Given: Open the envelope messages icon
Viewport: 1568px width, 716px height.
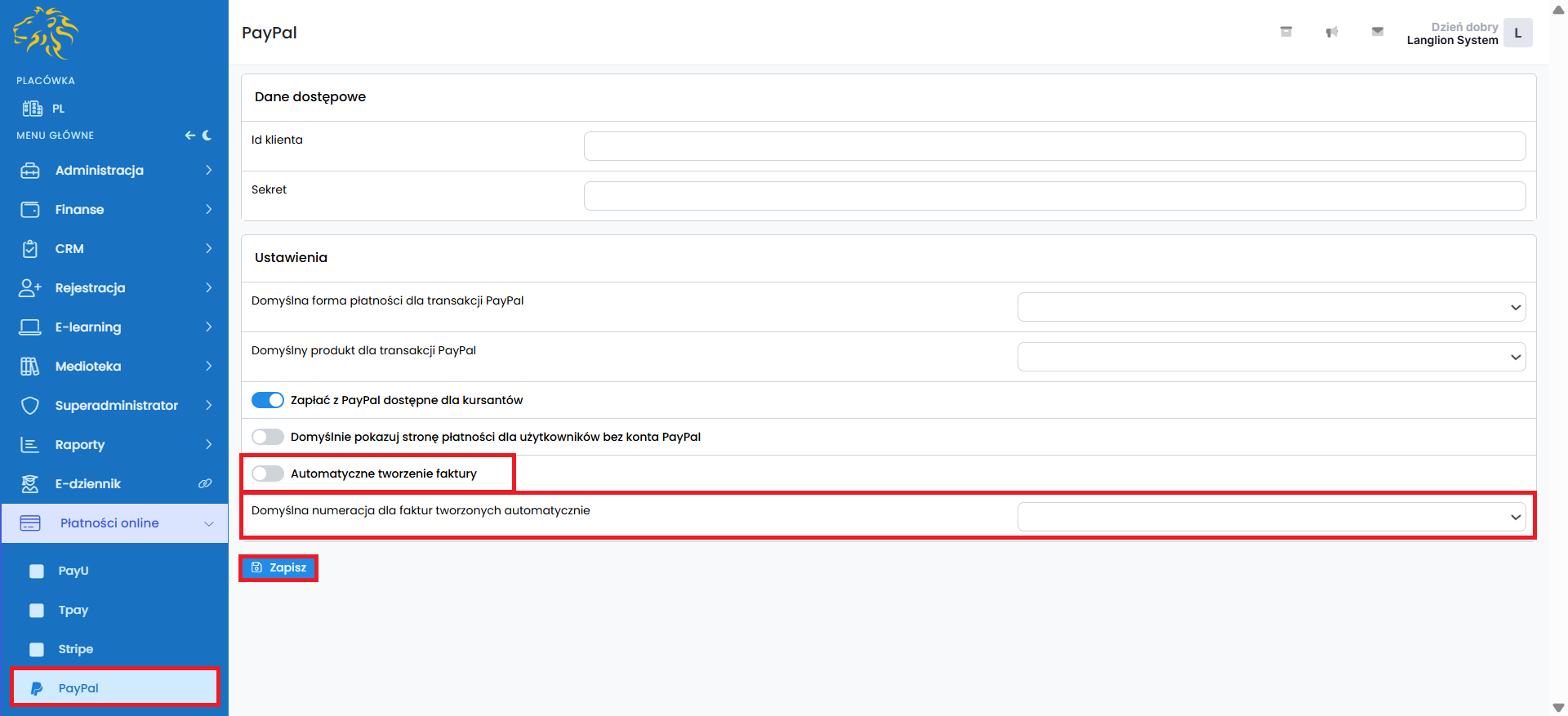Looking at the screenshot, I should 1377,32.
